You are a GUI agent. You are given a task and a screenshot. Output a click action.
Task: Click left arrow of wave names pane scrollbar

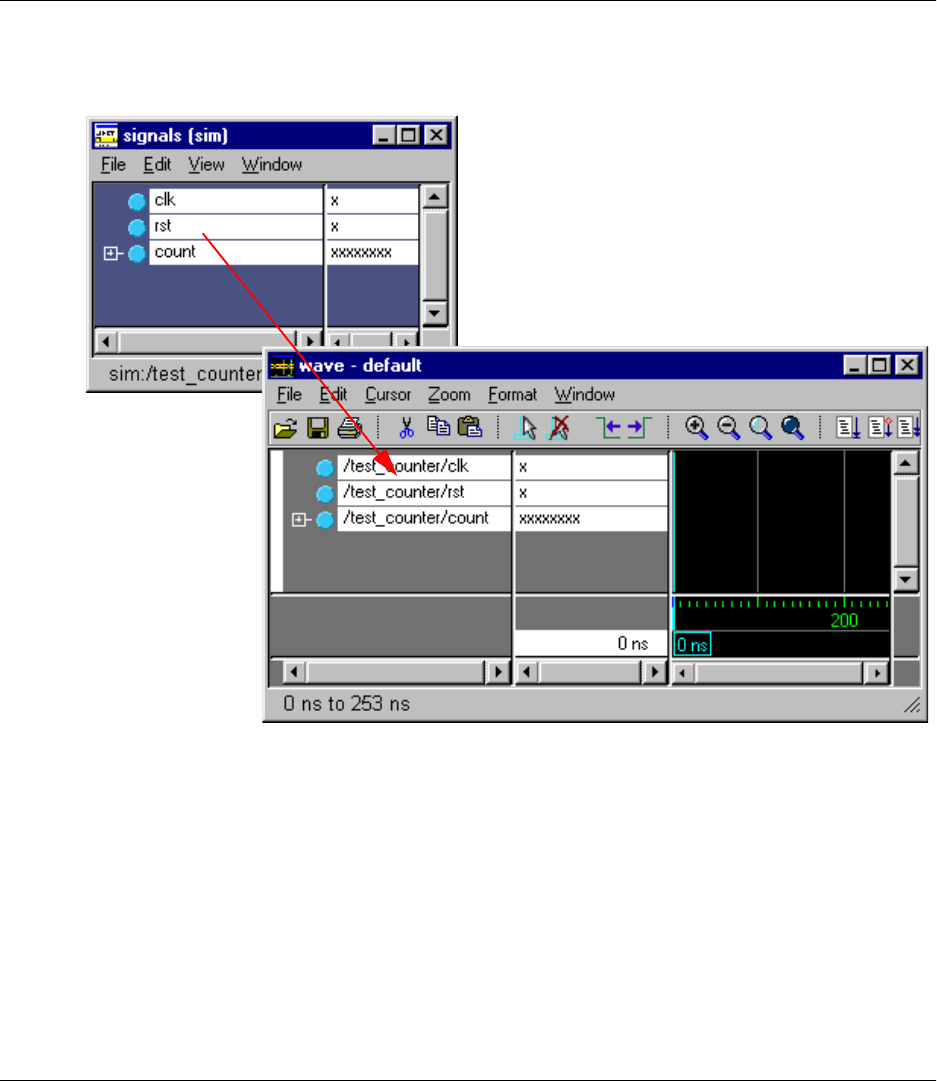(294, 672)
